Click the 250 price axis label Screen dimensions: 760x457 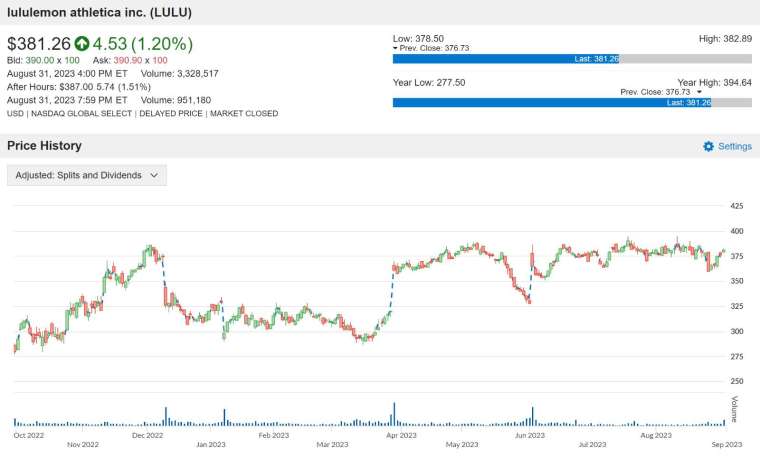click(x=737, y=381)
